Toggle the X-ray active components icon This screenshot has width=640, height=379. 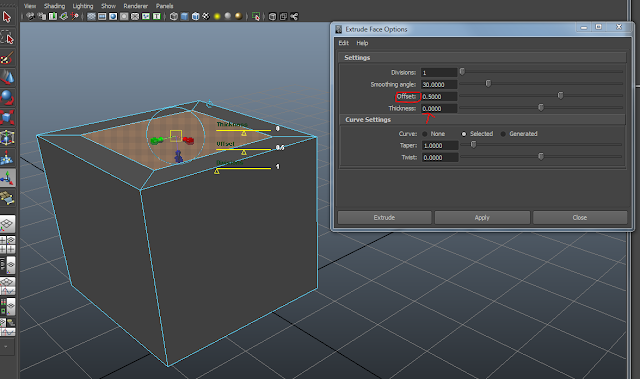coord(283,16)
